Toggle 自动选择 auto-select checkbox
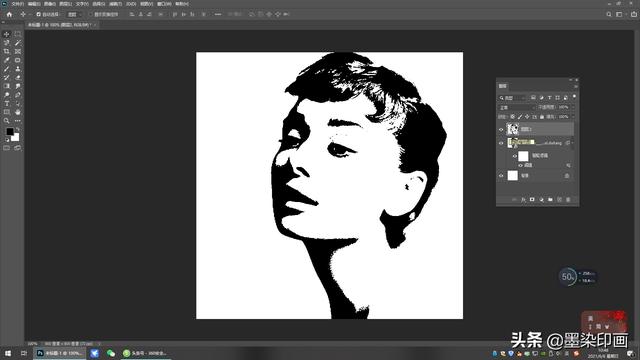Screen dimensions: 640x360 [x=38, y=14]
